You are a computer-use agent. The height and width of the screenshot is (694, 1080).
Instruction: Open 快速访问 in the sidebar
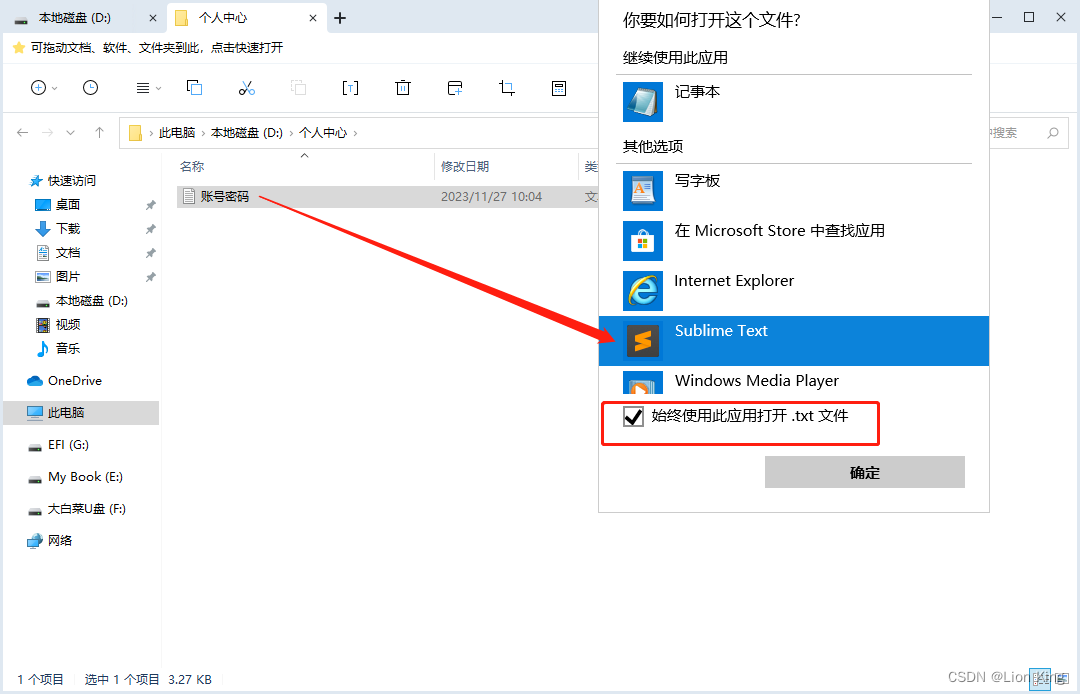tap(72, 180)
